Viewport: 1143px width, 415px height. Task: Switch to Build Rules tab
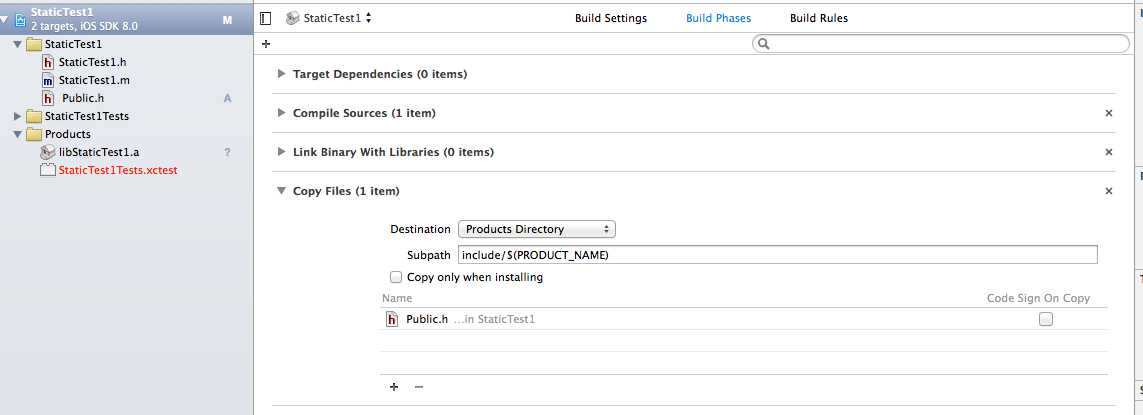tap(819, 18)
